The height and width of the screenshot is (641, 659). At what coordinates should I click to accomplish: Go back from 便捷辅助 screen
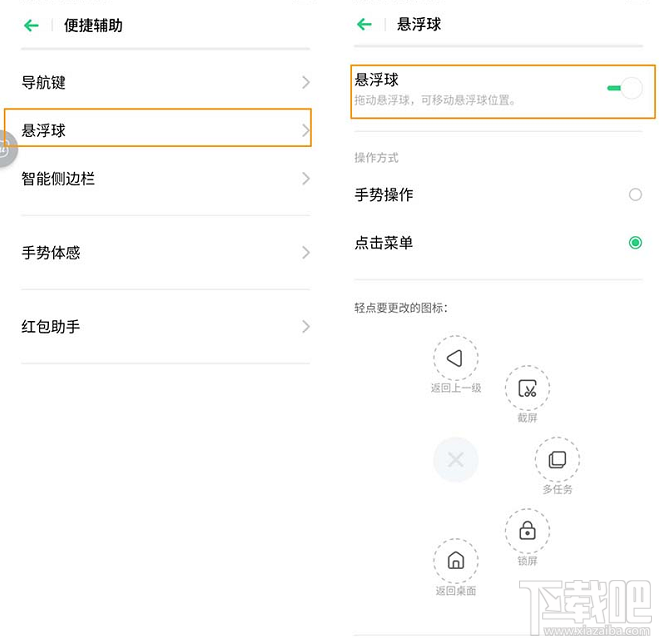pyautogui.click(x=32, y=26)
